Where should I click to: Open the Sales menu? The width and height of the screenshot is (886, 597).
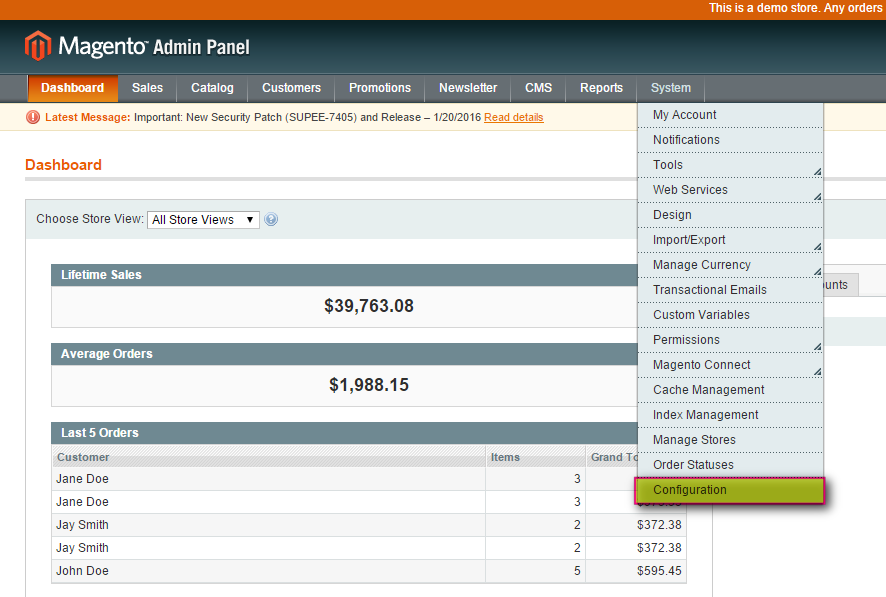click(x=147, y=88)
